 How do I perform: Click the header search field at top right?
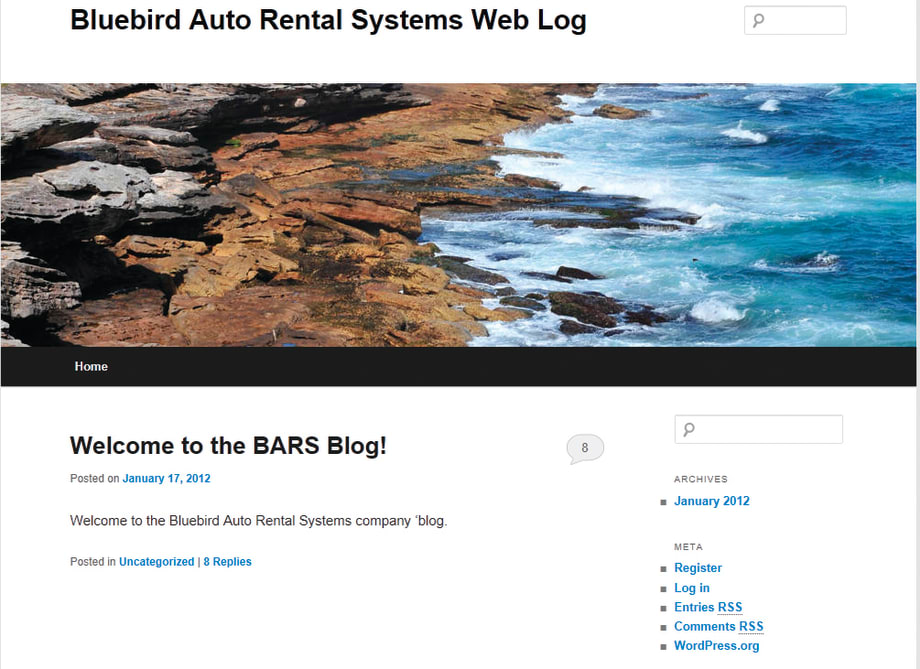click(x=795, y=21)
